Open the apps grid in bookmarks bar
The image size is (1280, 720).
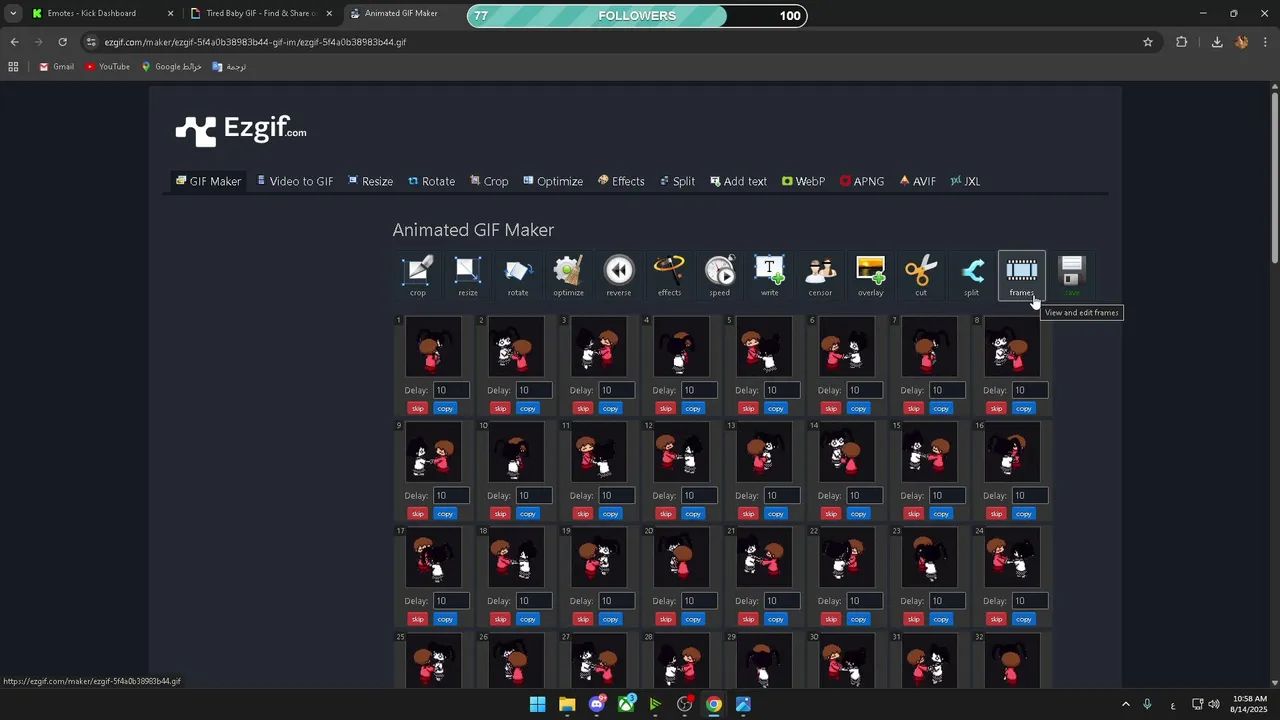(x=13, y=67)
